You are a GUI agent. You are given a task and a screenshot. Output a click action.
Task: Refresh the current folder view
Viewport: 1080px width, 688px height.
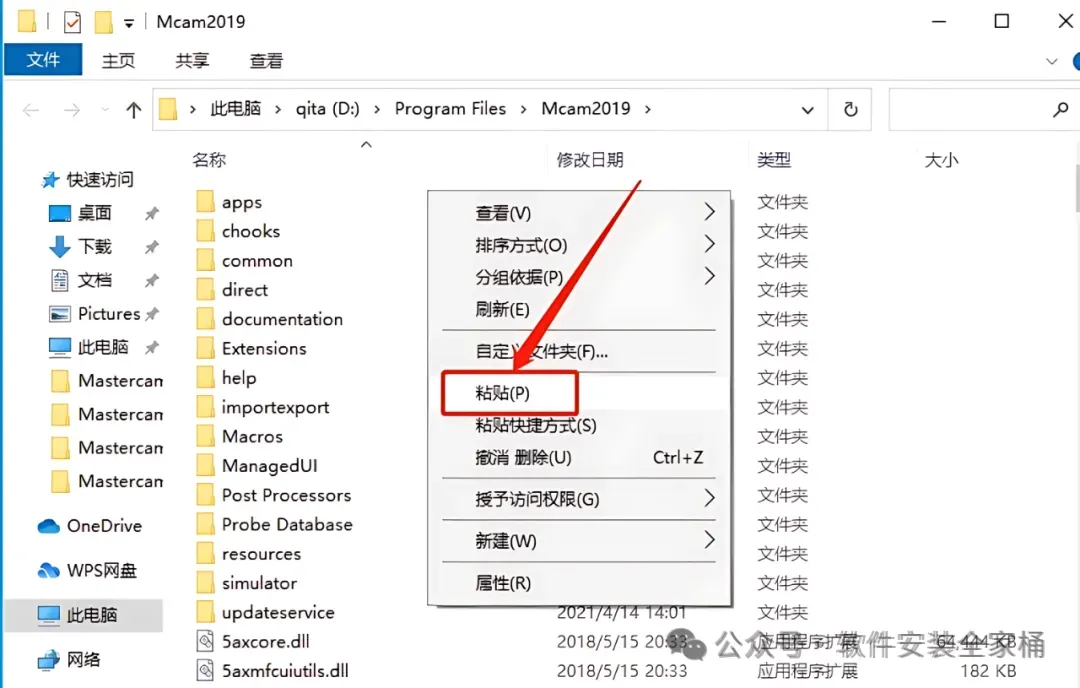tap(851, 110)
